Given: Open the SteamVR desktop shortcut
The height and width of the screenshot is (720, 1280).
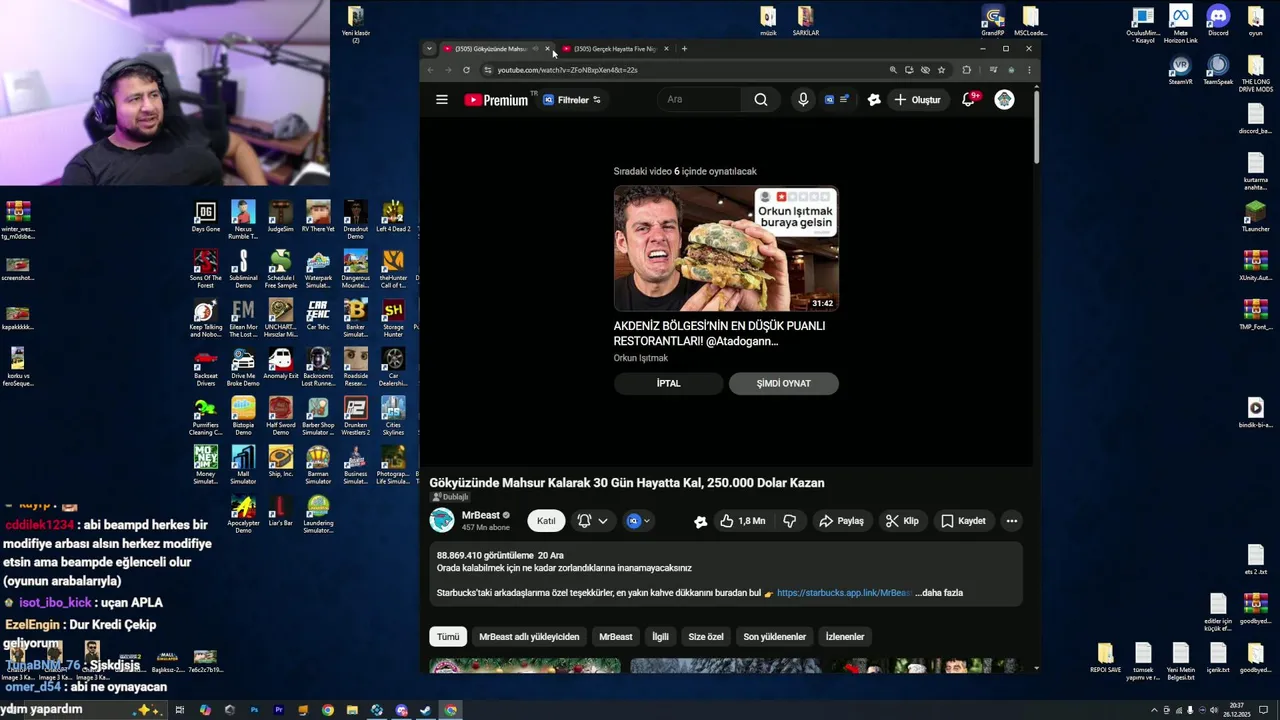Looking at the screenshot, I should (1181, 71).
